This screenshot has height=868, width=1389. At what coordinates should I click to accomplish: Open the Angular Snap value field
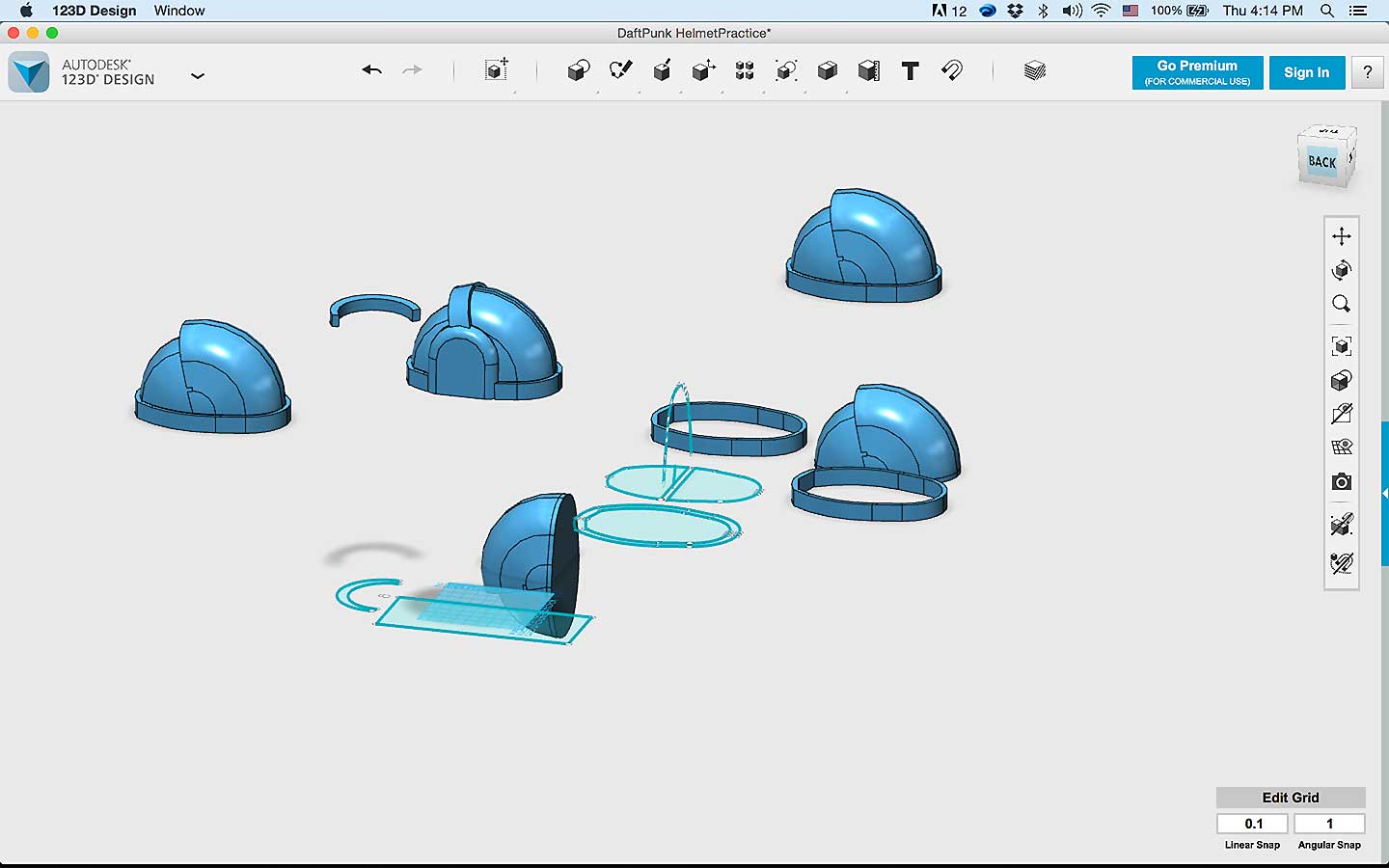pos(1329,824)
